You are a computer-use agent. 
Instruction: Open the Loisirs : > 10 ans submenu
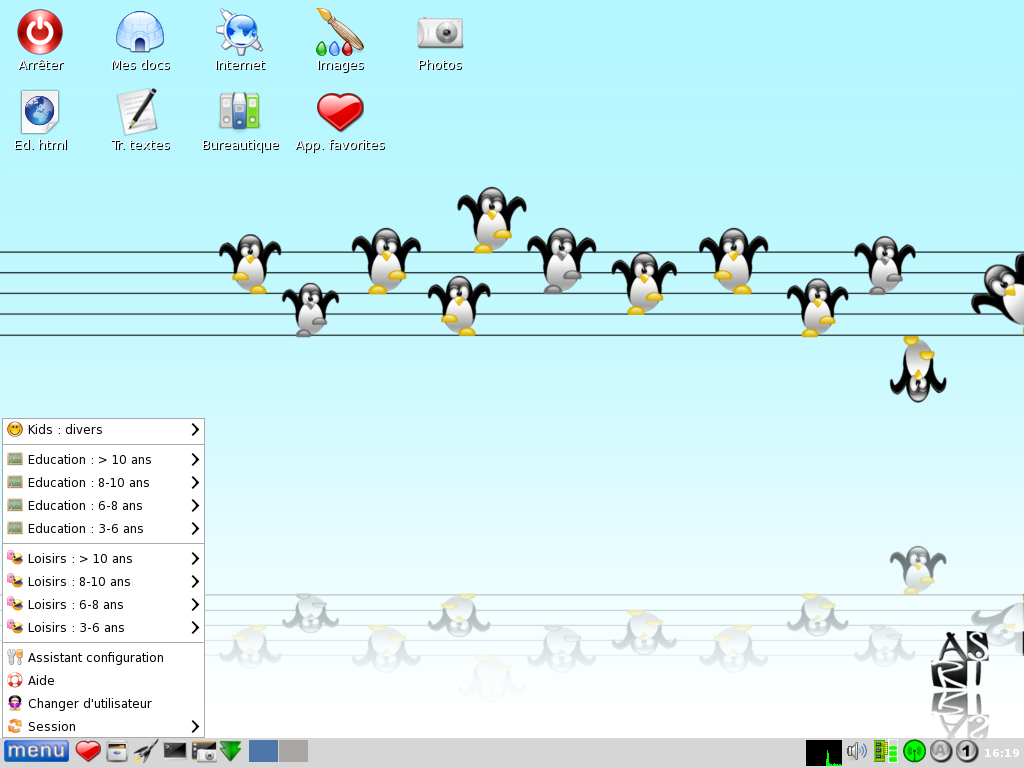click(103, 558)
